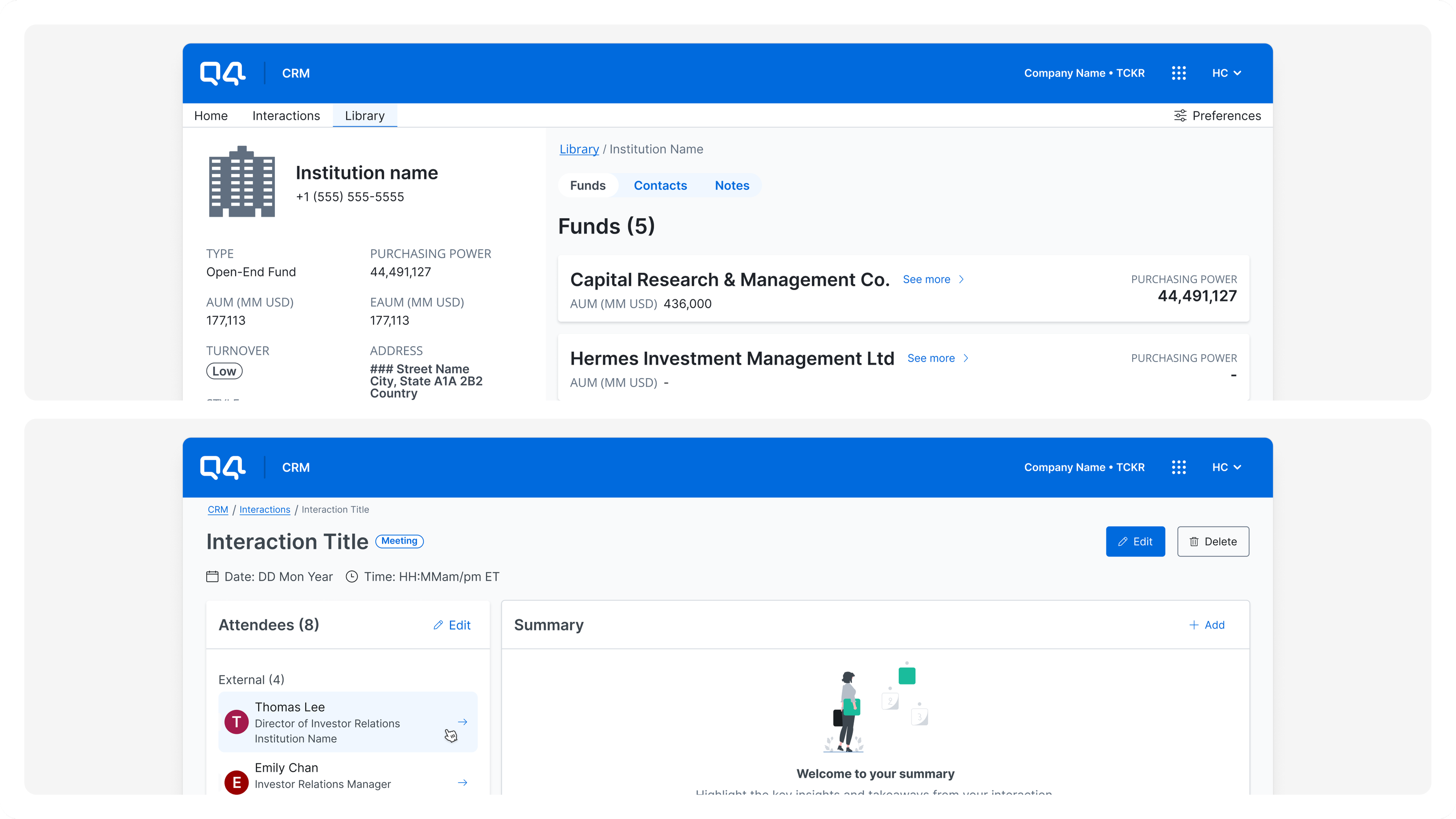The height and width of the screenshot is (819, 1456).
Task: Switch to the Contacts tab
Action: (x=660, y=185)
